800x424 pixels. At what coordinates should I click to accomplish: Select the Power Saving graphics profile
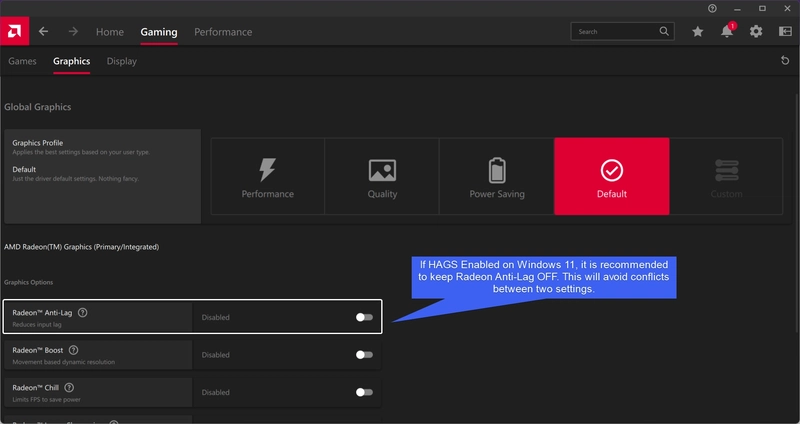pyautogui.click(x=497, y=176)
